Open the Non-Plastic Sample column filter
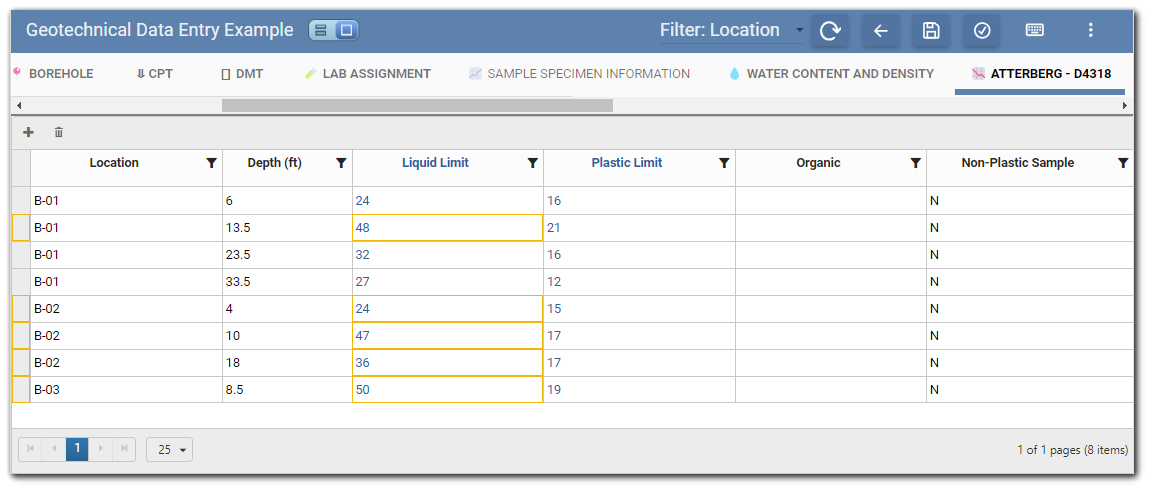1152x492 pixels. pos(1122,163)
